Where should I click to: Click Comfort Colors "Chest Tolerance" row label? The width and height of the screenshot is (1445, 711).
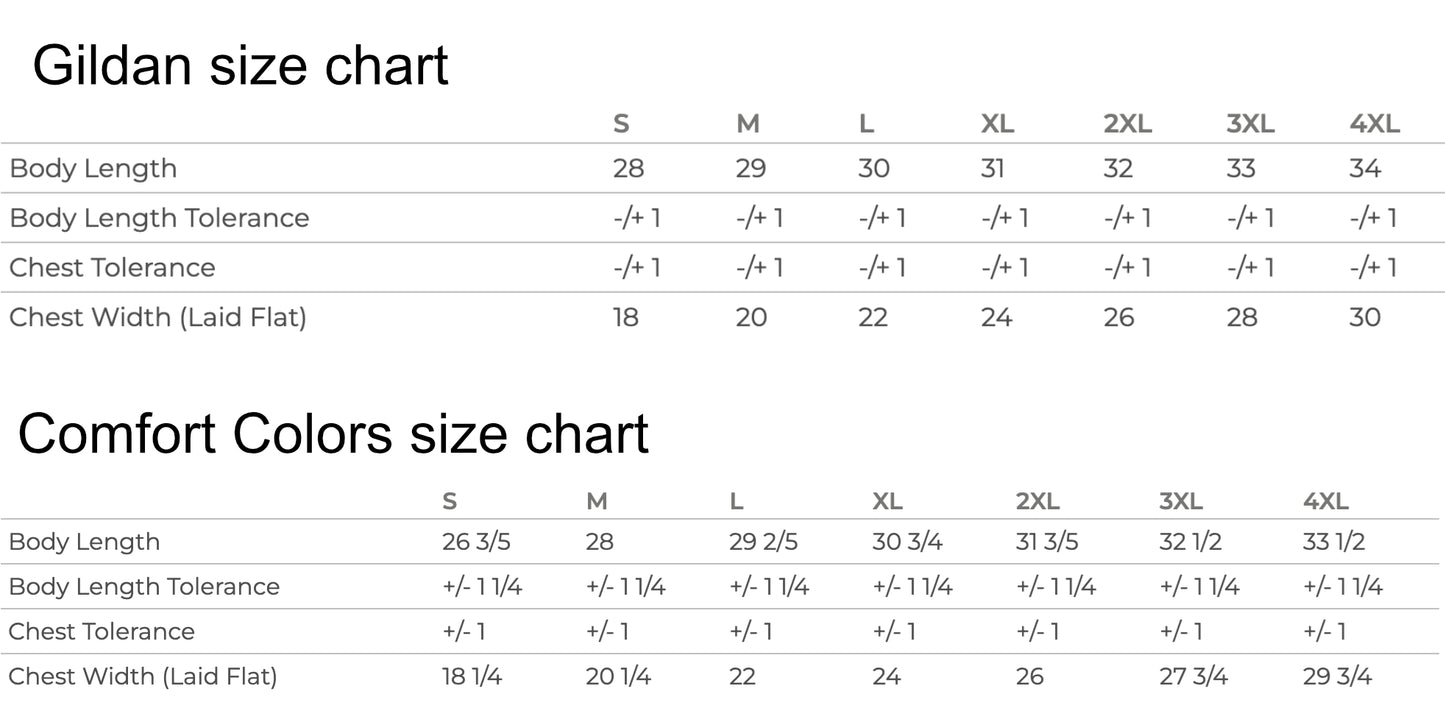pos(102,631)
